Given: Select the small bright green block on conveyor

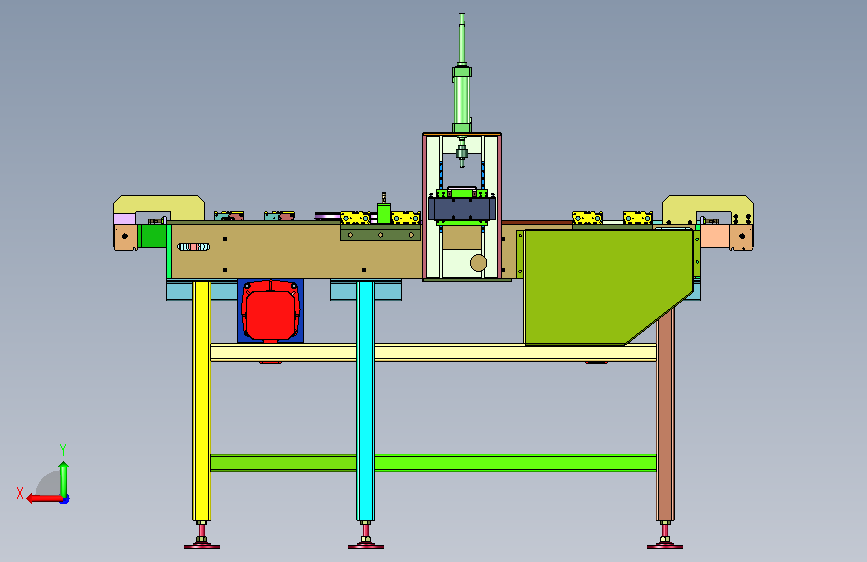Looking at the screenshot, I should (384, 214).
